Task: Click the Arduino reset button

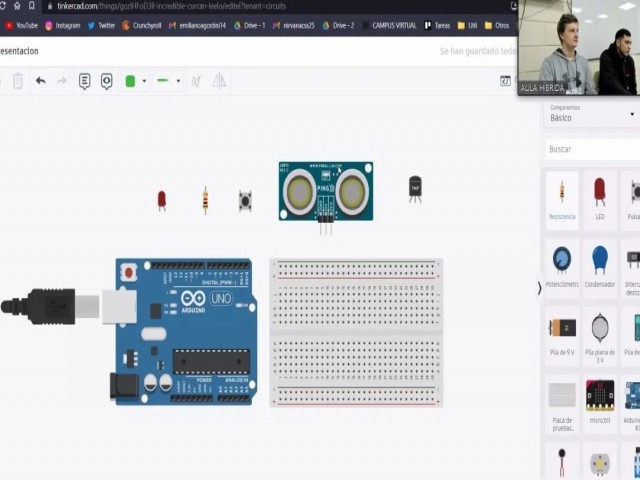Action: 129,272
